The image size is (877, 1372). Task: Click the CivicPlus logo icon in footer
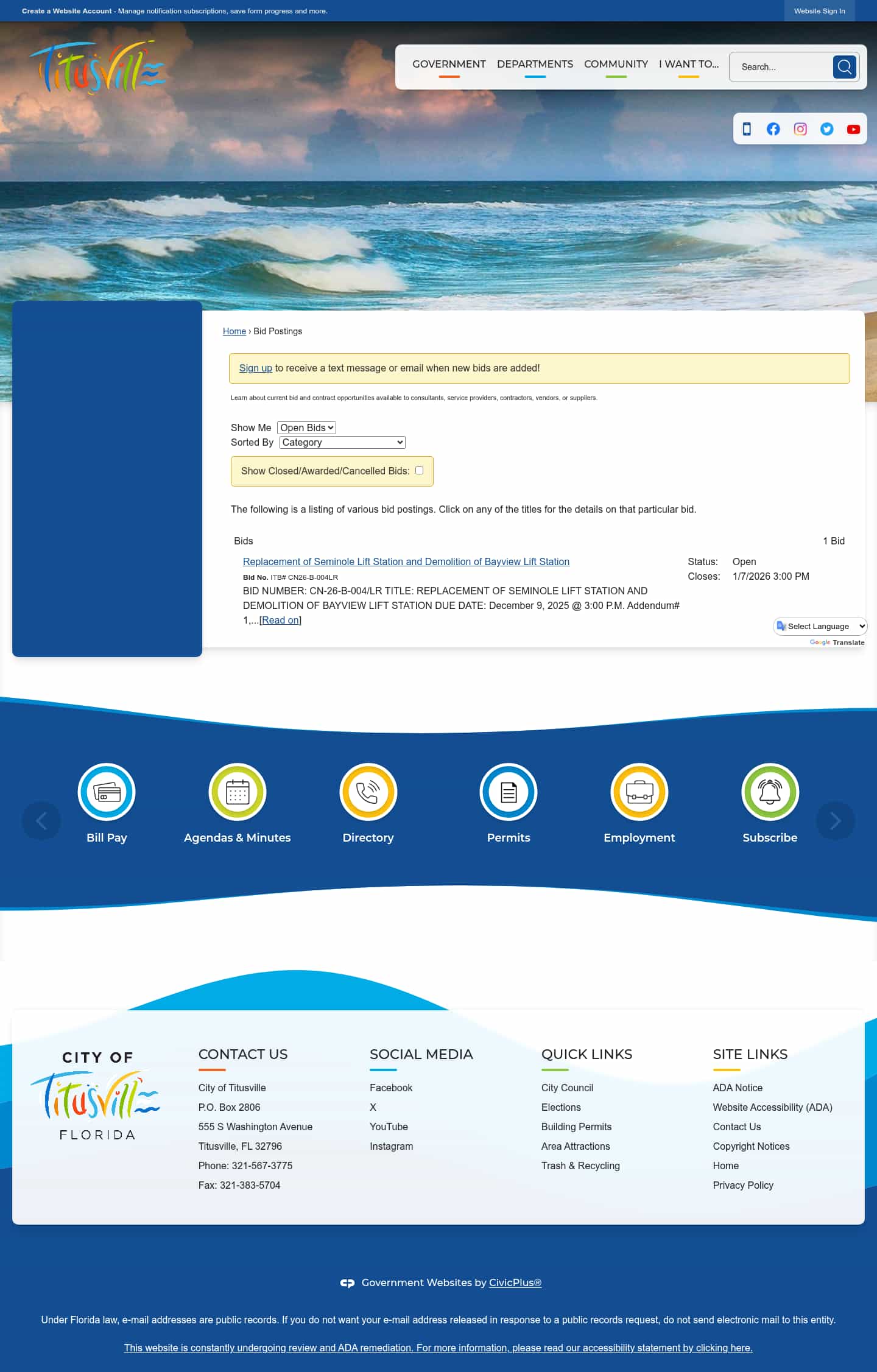click(x=347, y=1283)
